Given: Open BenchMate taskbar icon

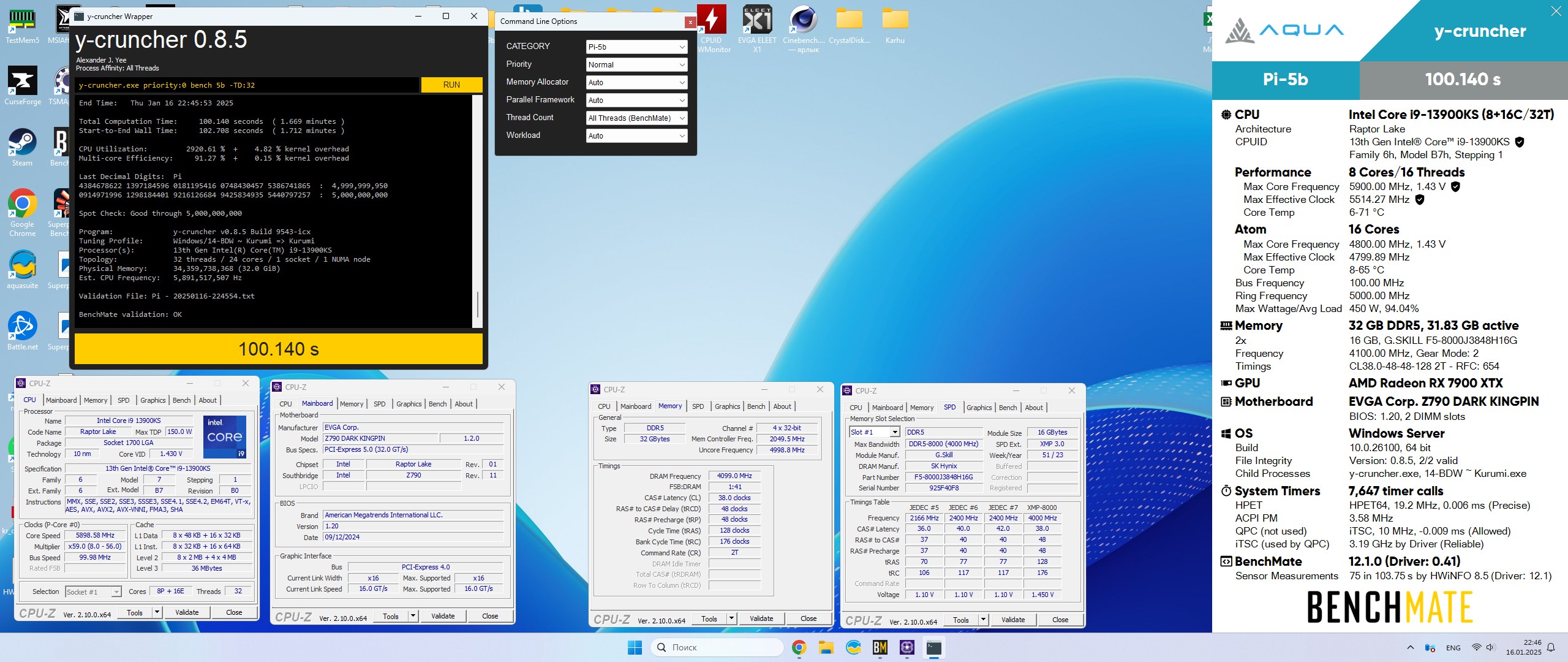Looking at the screenshot, I should tap(880, 647).
